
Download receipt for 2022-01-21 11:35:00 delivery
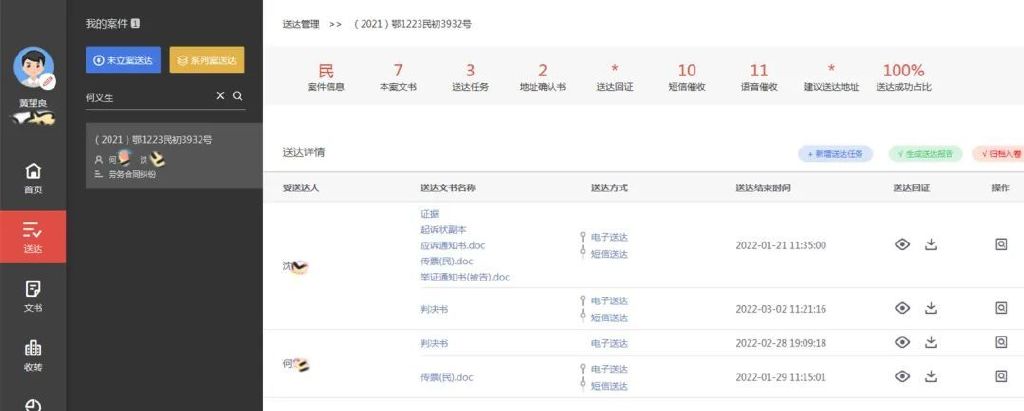coord(931,244)
